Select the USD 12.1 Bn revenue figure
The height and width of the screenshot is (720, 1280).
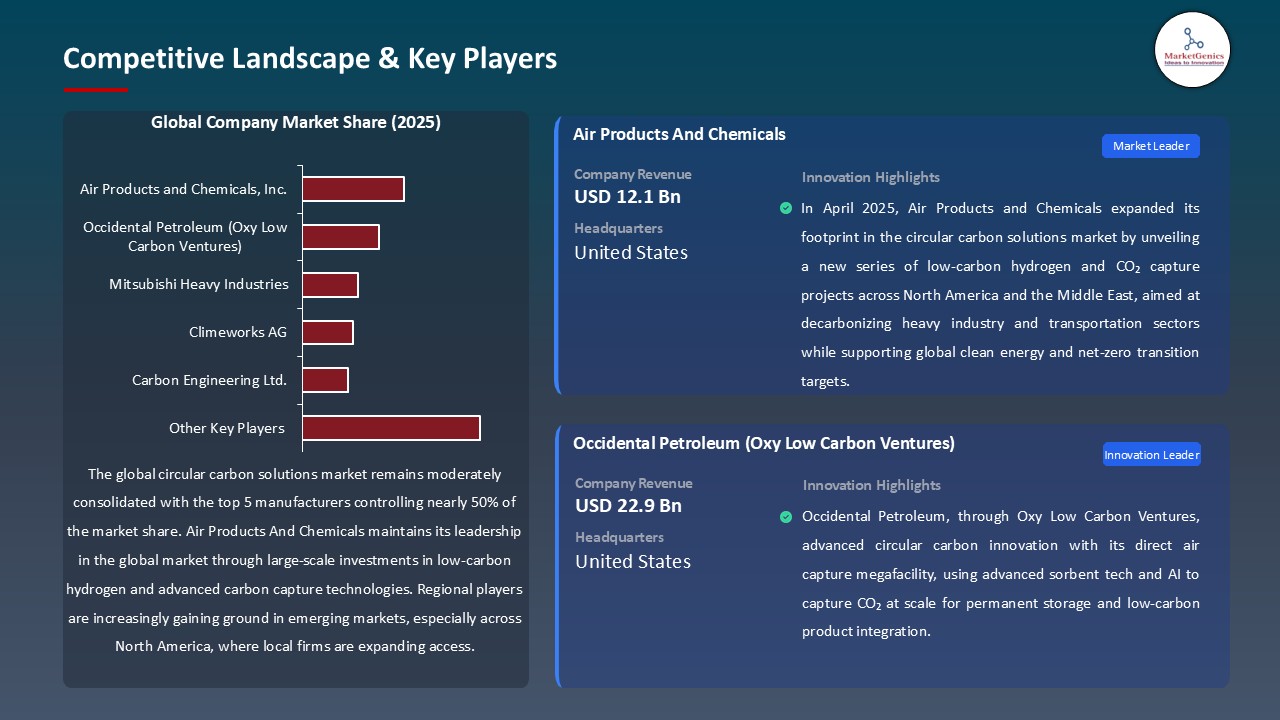[x=627, y=197]
